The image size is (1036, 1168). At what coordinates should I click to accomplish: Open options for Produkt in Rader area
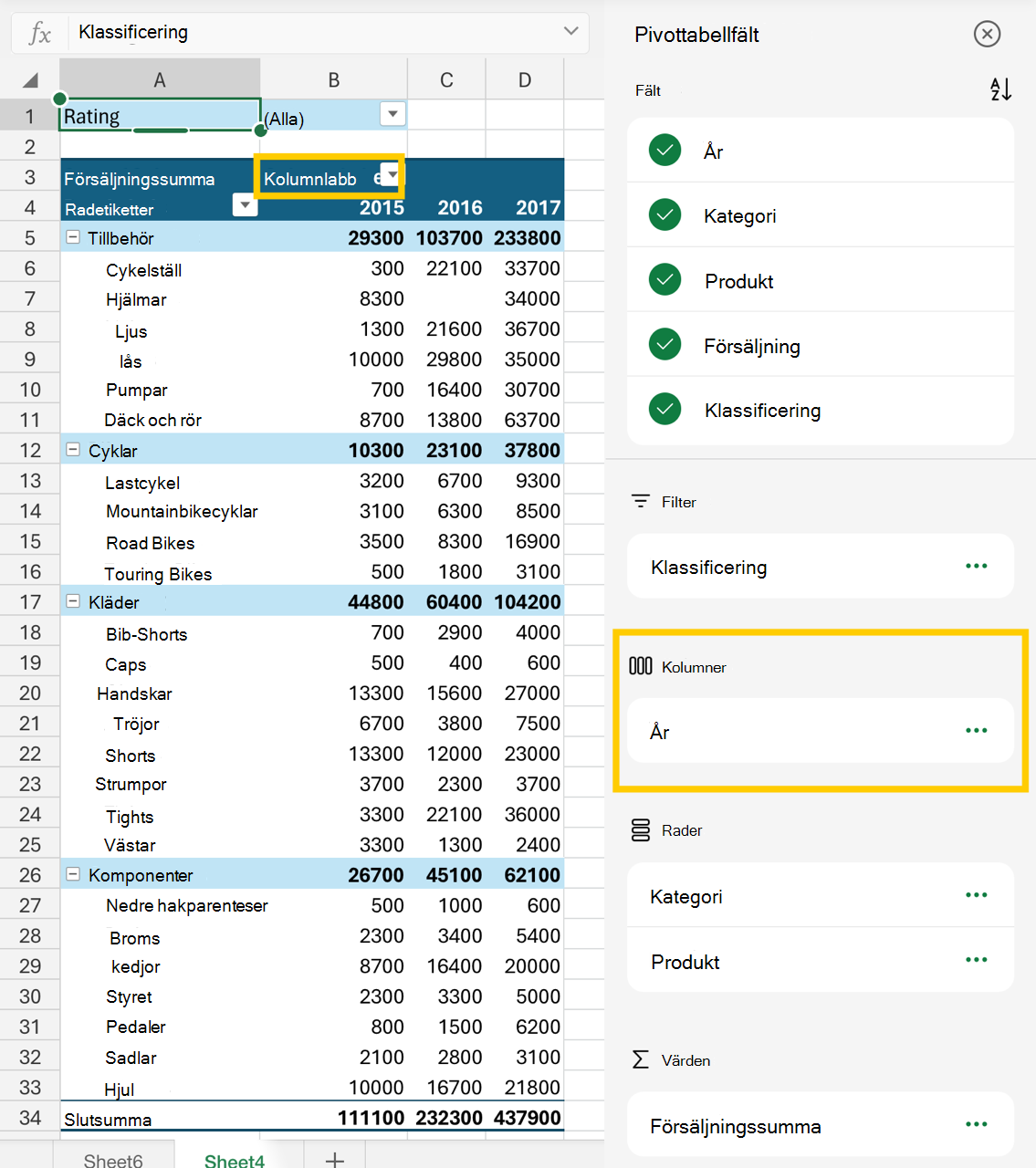click(x=977, y=960)
